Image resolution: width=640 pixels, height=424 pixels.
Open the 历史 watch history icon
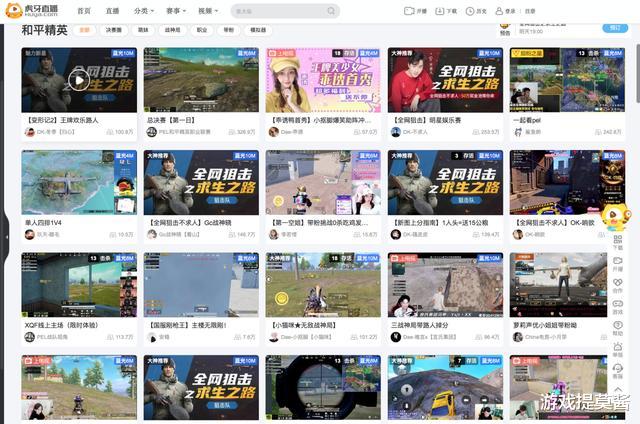click(x=470, y=11)
